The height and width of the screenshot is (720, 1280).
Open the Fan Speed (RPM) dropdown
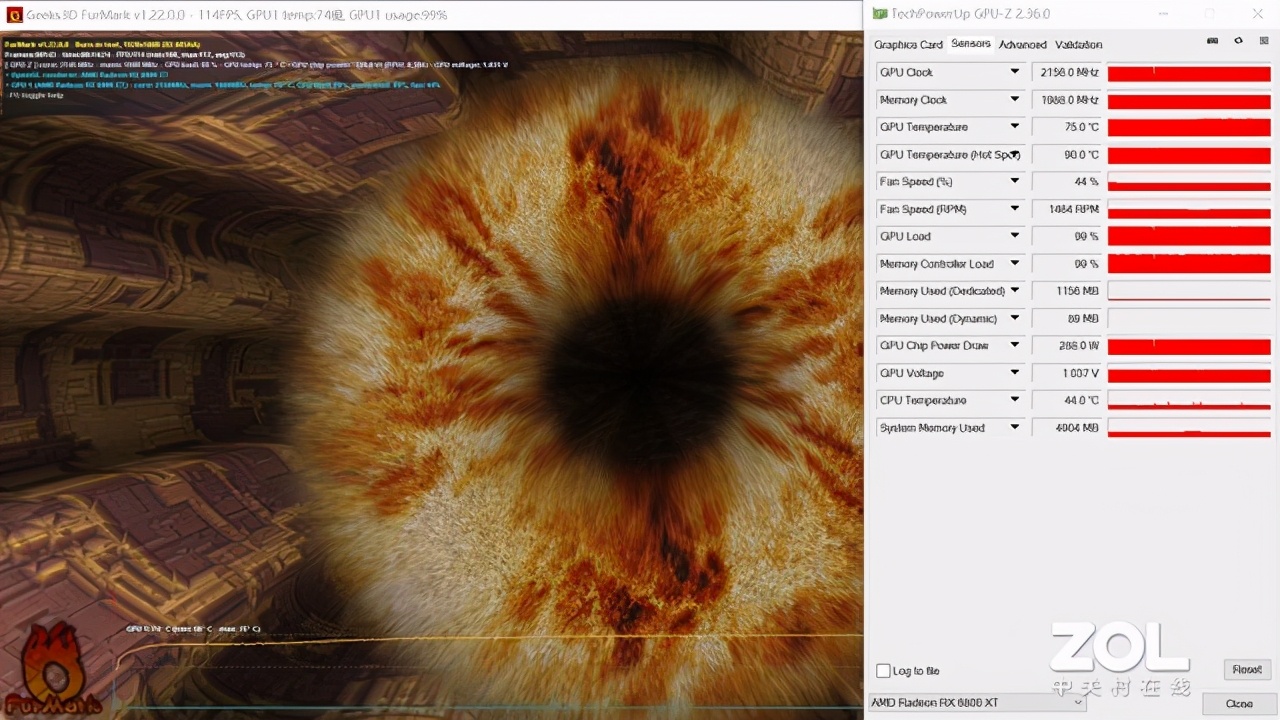click(x=1014, y=209)
